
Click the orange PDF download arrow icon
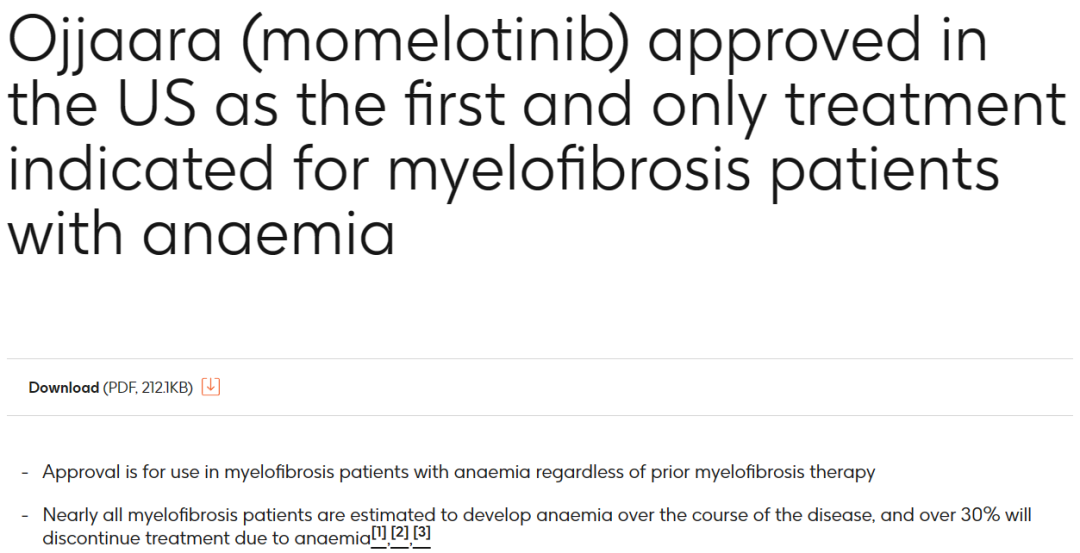tap(211, 387)
